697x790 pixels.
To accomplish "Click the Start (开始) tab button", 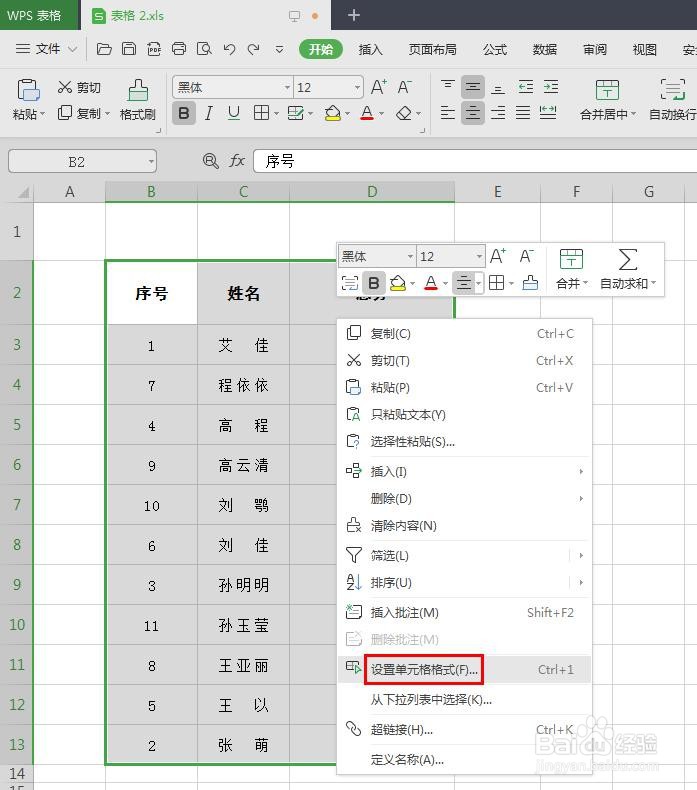I will tap(321, 49).
